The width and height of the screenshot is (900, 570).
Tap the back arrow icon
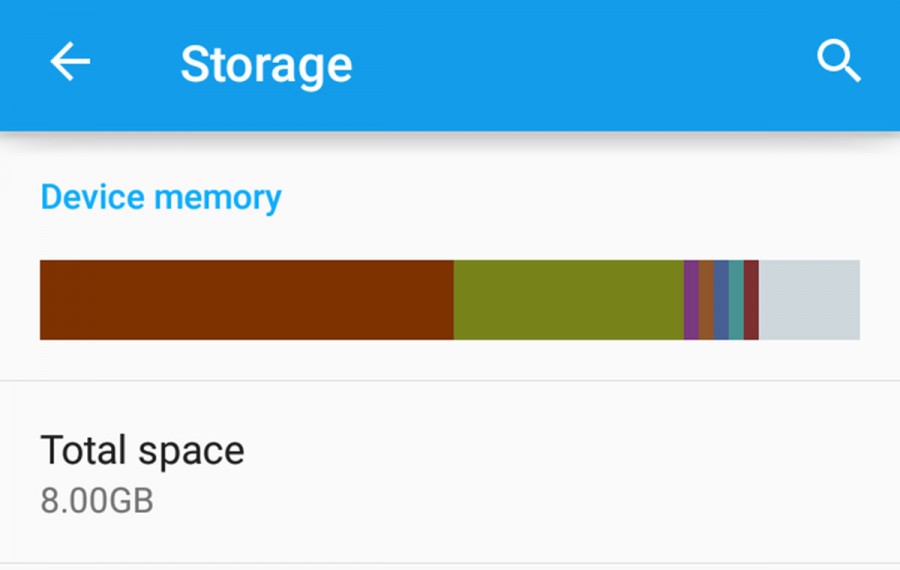point(70,61)
